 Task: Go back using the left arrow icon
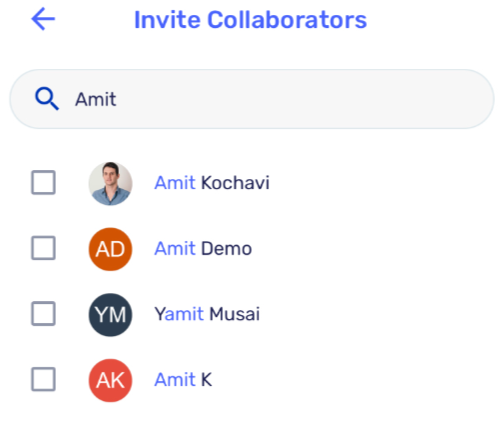tap(43, 19)
